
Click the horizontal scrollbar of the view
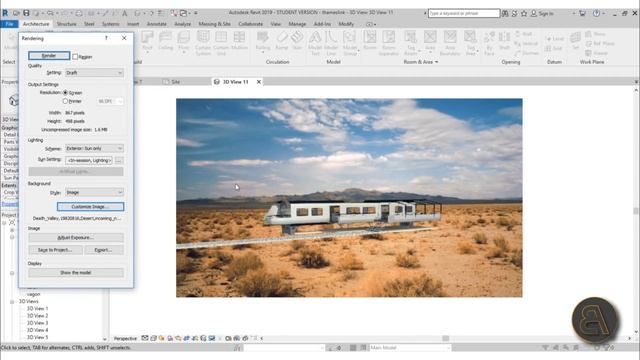tap(446, 338)
